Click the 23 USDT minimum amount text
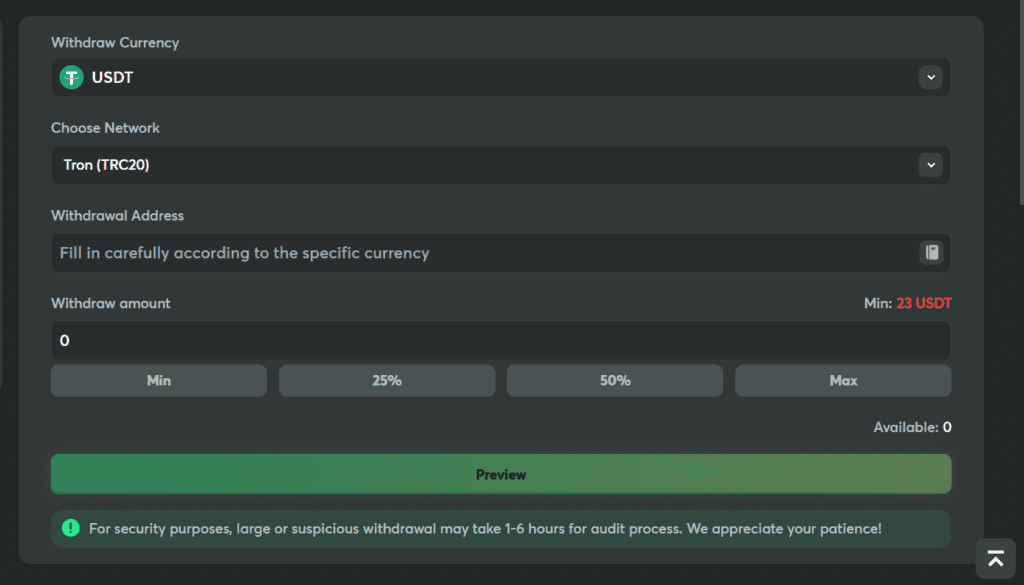 pos(923,303)
